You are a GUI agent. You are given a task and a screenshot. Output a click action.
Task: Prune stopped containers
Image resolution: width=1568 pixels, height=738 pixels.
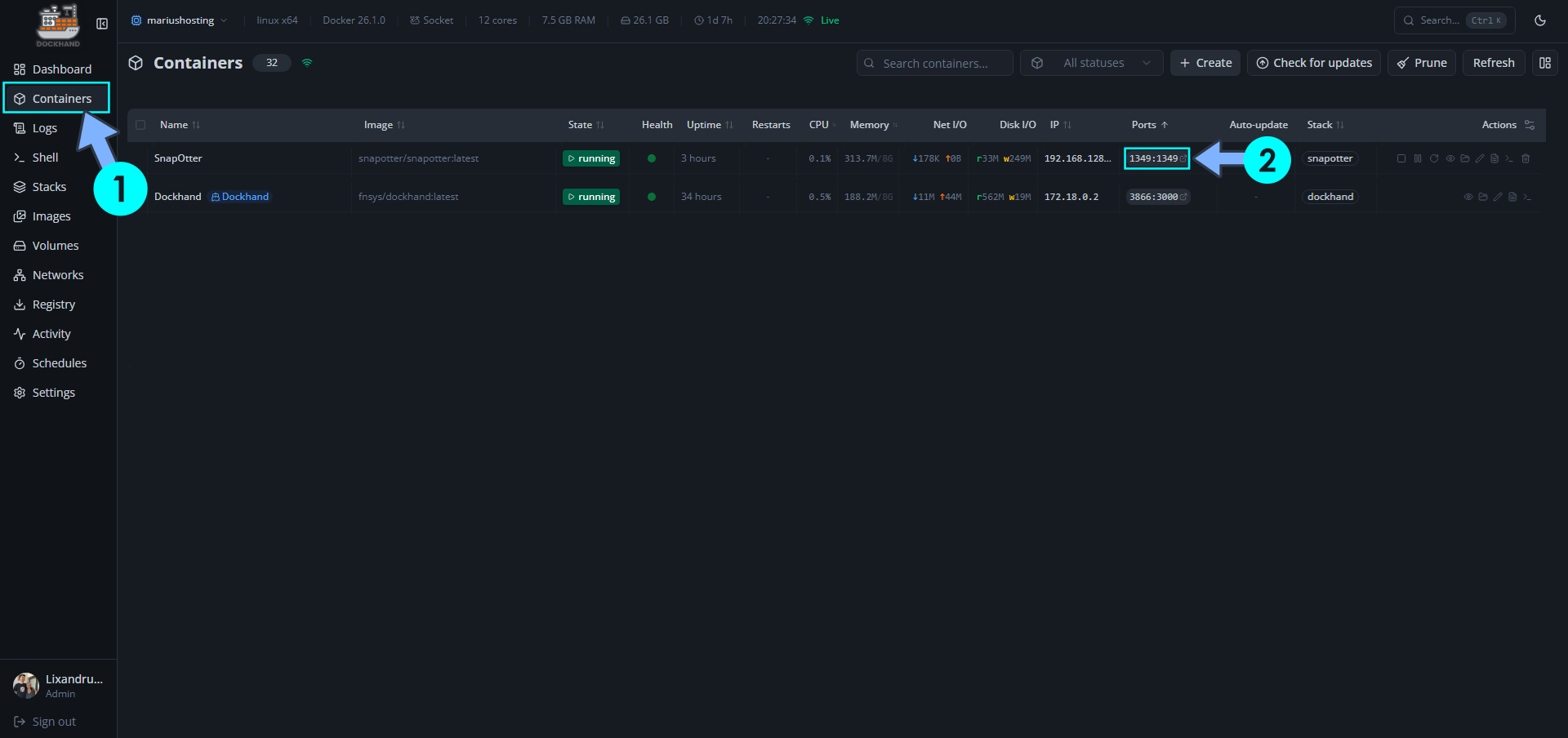tap(1422, 63)
